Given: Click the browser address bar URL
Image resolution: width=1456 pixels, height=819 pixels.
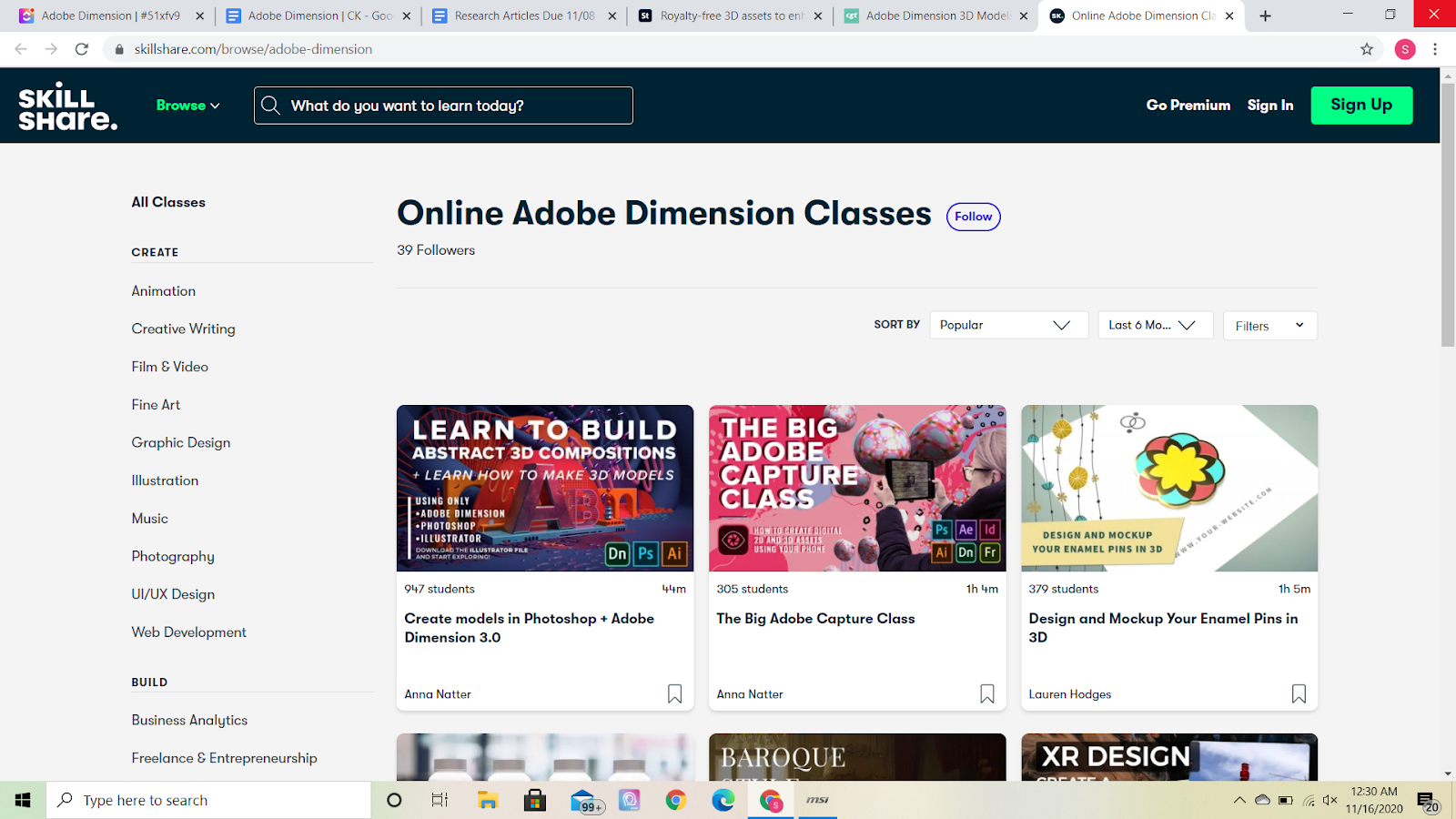Looking at the screenshot, I should [254, 49].
